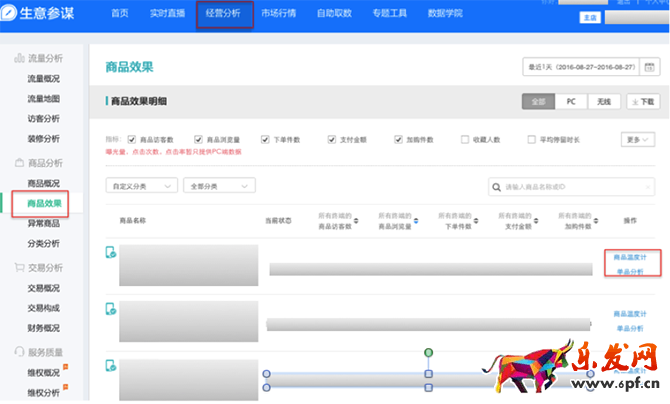The image size is (670, 404).
Task: Click the search magnifier icon
Action: pyautogui.click(x=497, y=186)
